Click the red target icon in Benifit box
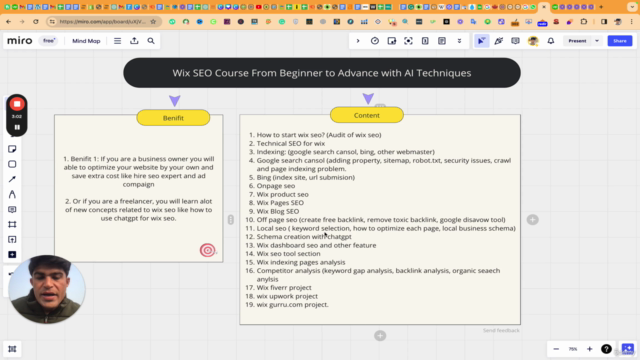The image size is (640, 360). pyautogui.click(x=207, y=250)
